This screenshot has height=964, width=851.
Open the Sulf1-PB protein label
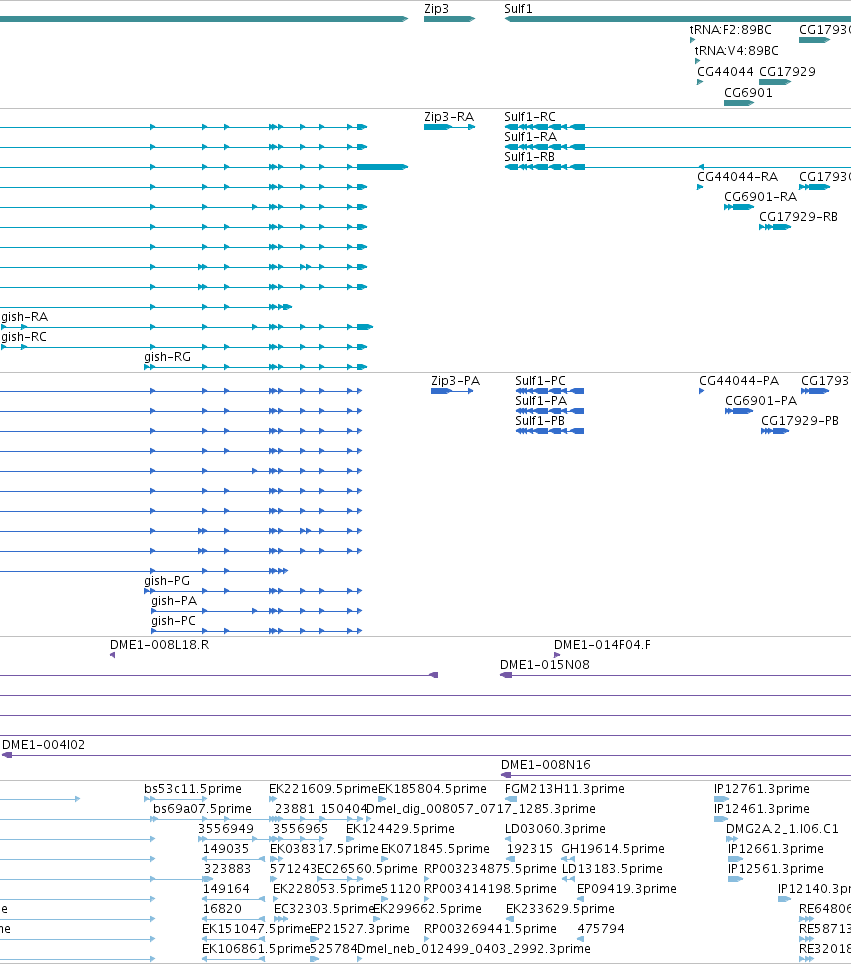pos(540,421)
